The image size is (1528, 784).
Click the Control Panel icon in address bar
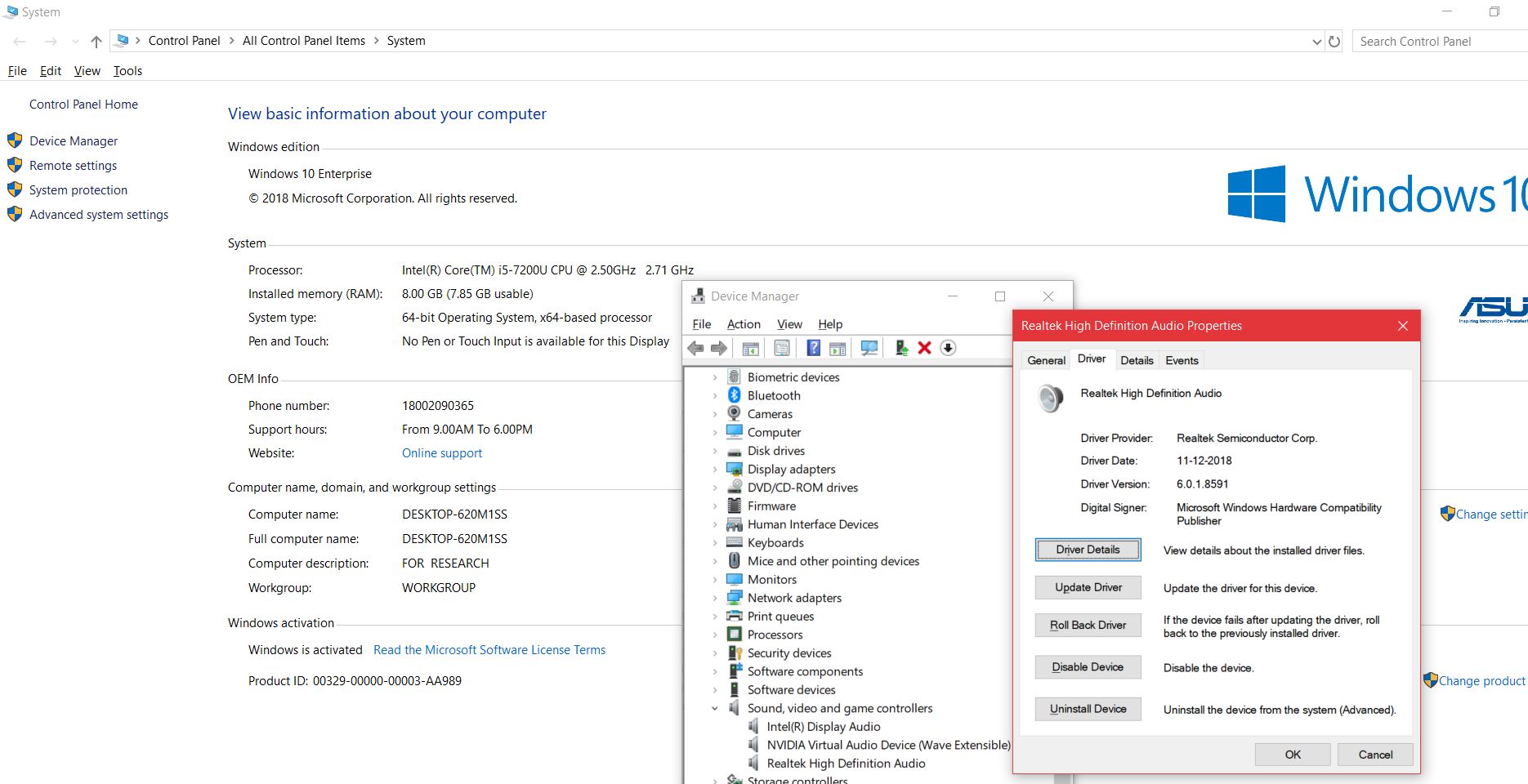(123, 41)
